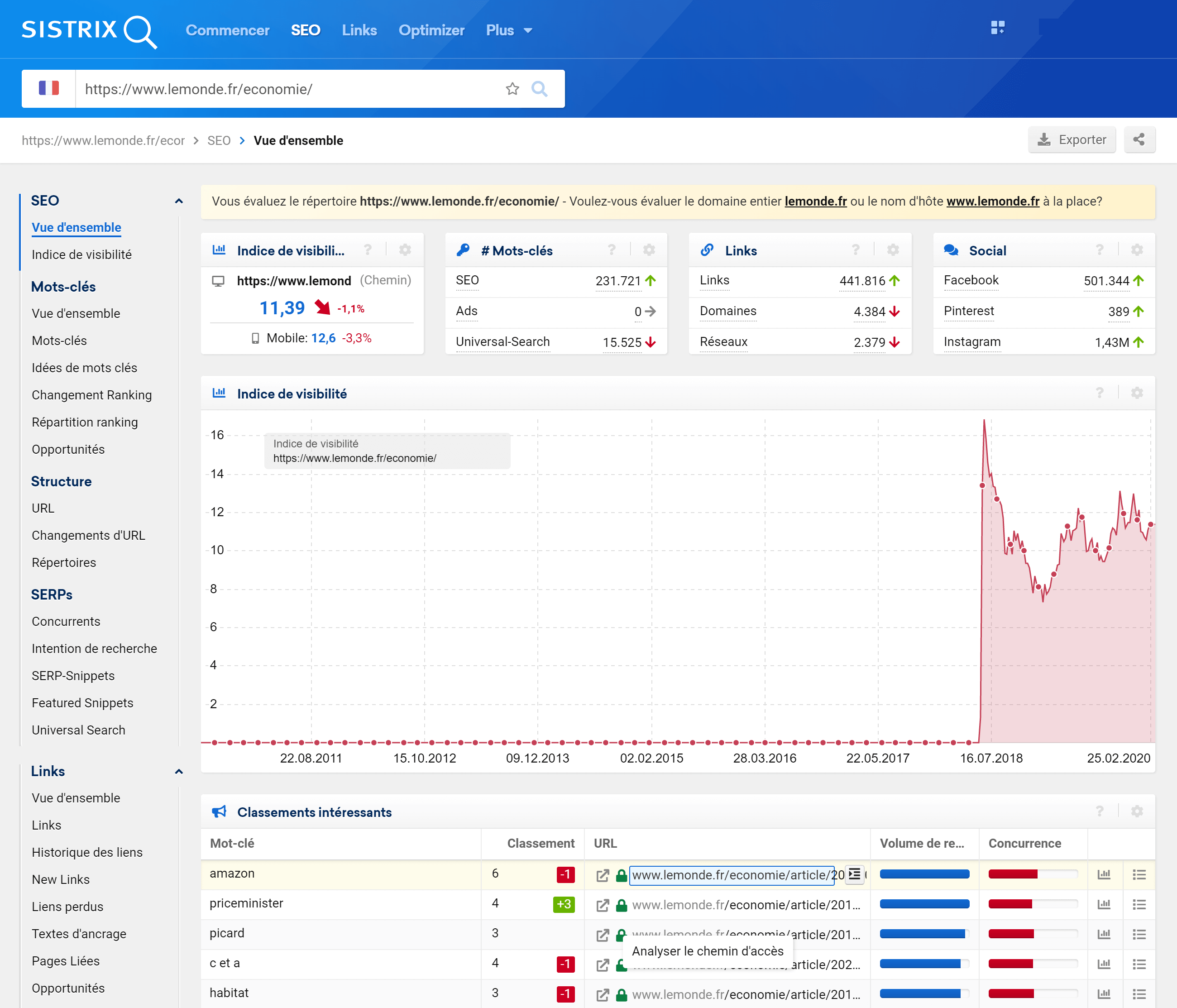Open Featured Snippets in sidebar
Viewport: 1177px width, 1008px height.
82,703
